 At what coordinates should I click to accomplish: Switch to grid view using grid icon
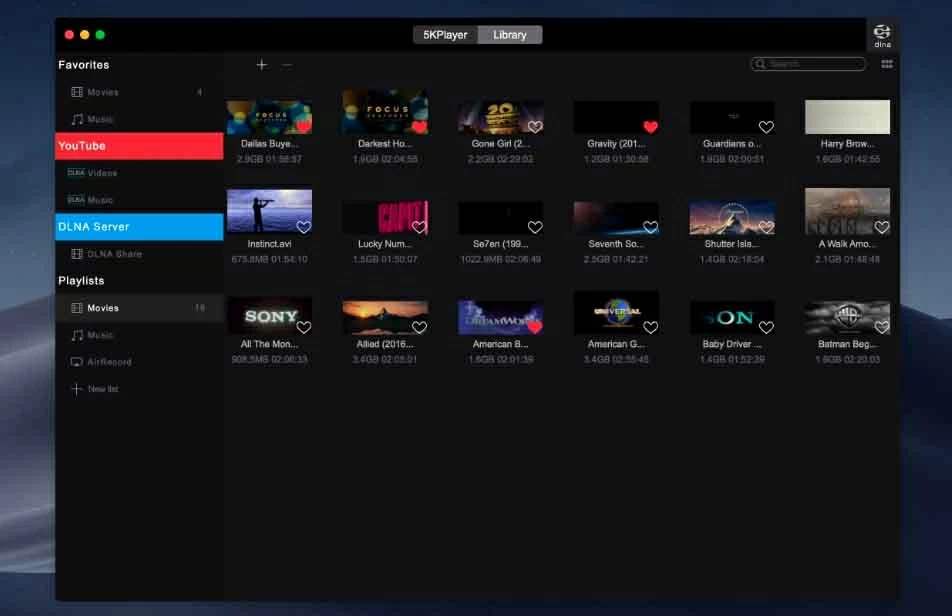[887, 64]
